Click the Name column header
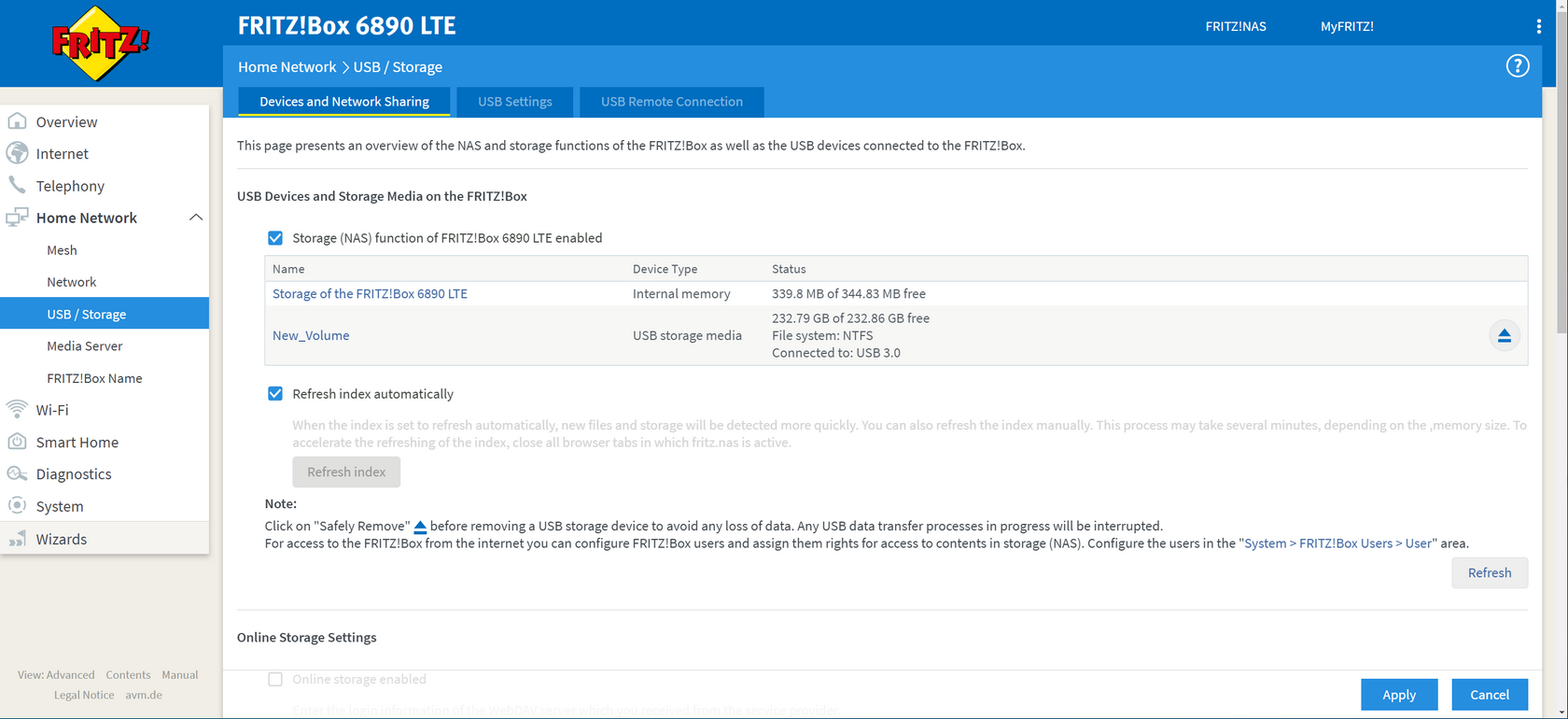 pyautogui.click(x=288, y=269)
